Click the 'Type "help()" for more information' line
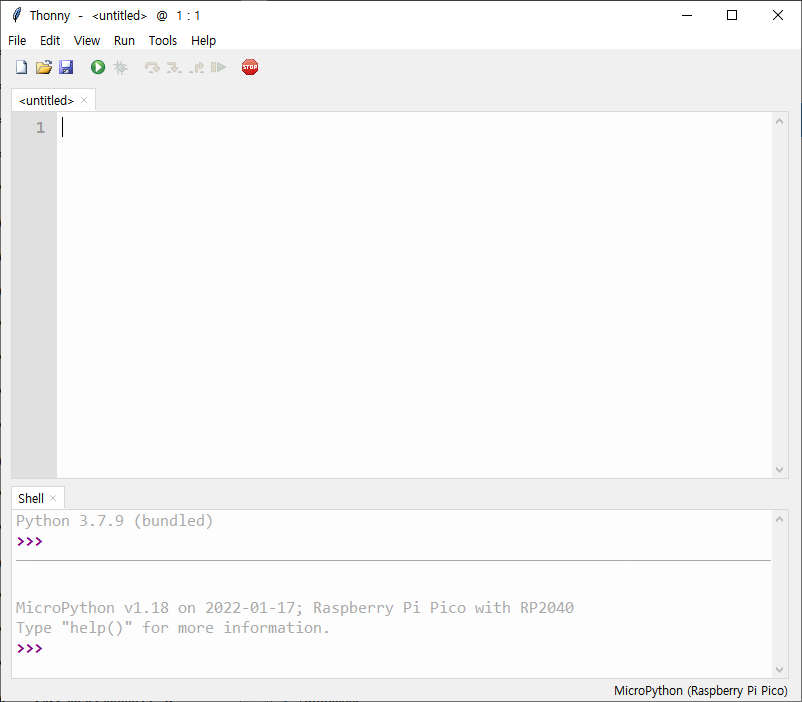 pos(173,628)
